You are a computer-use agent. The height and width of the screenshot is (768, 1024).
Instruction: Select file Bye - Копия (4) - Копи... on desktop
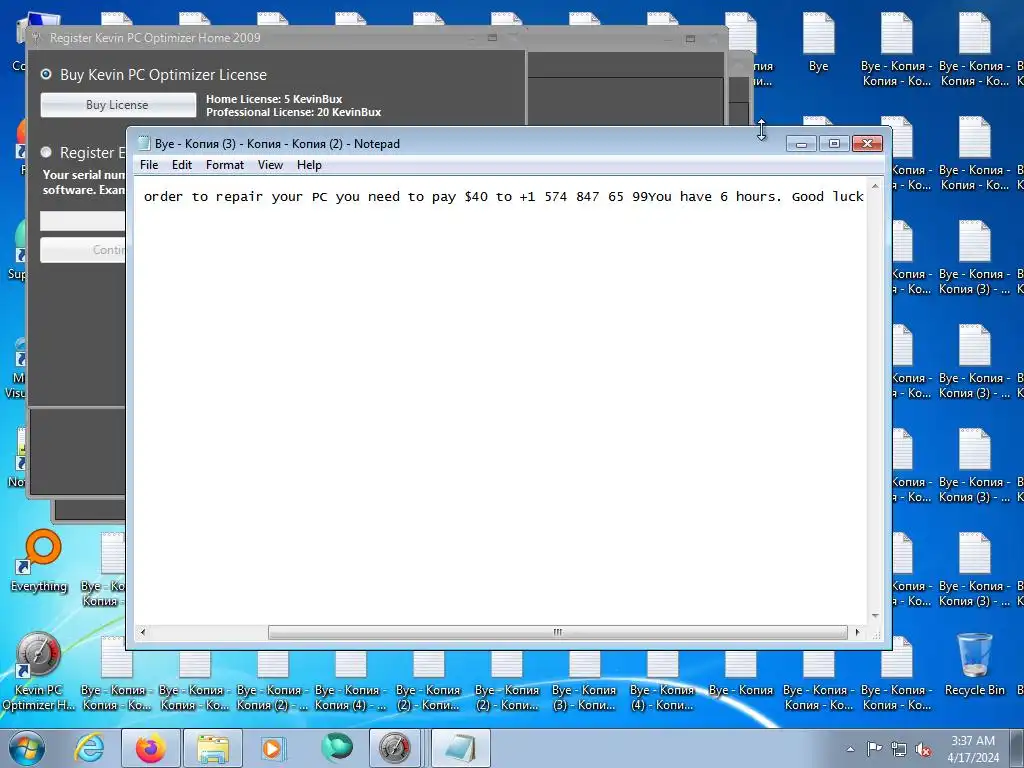(662, 679)
